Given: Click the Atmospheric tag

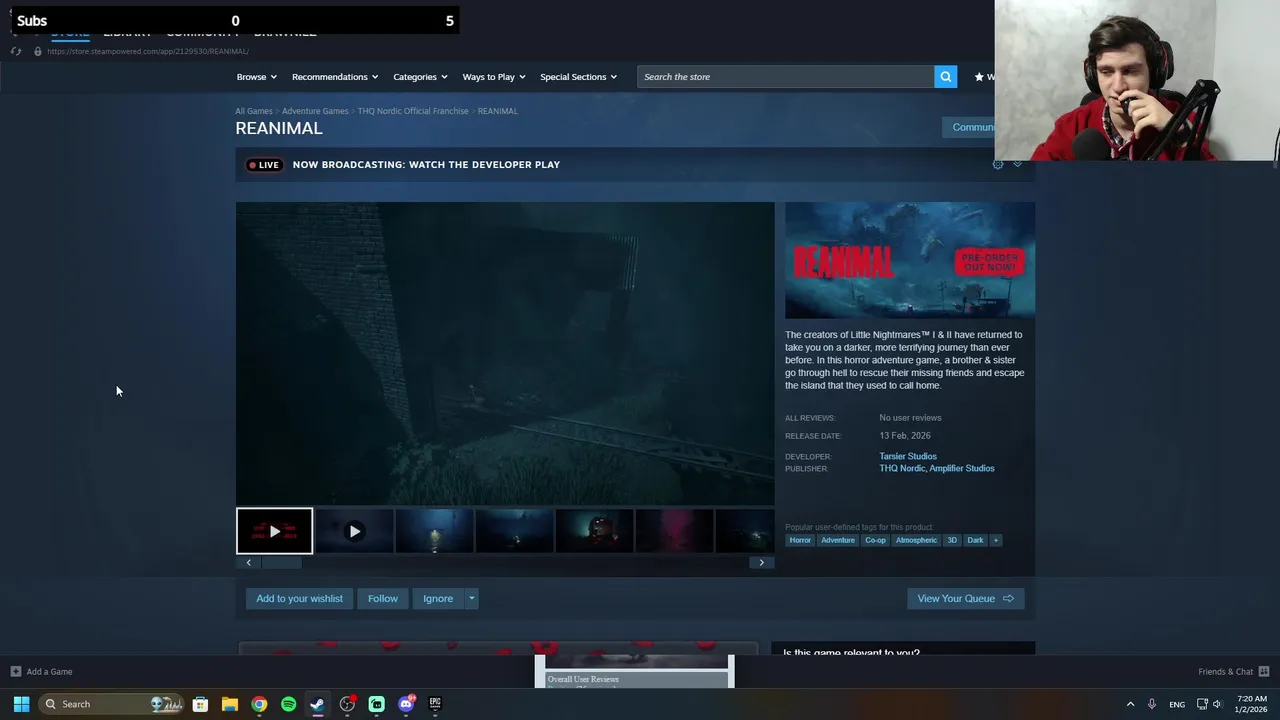Looking at the screenshot, I should pos(916,540).
